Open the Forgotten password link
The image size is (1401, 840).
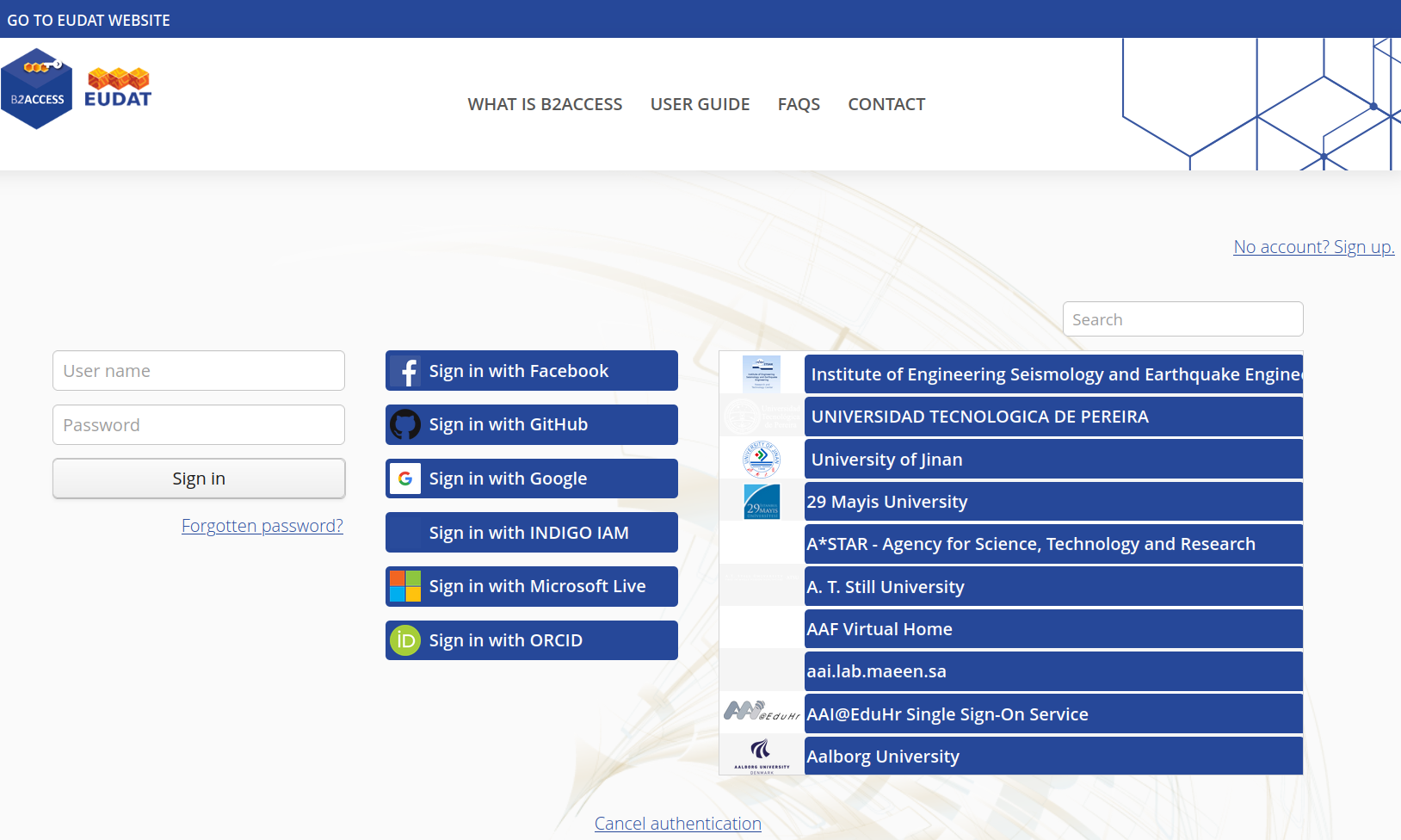[262, 525]
